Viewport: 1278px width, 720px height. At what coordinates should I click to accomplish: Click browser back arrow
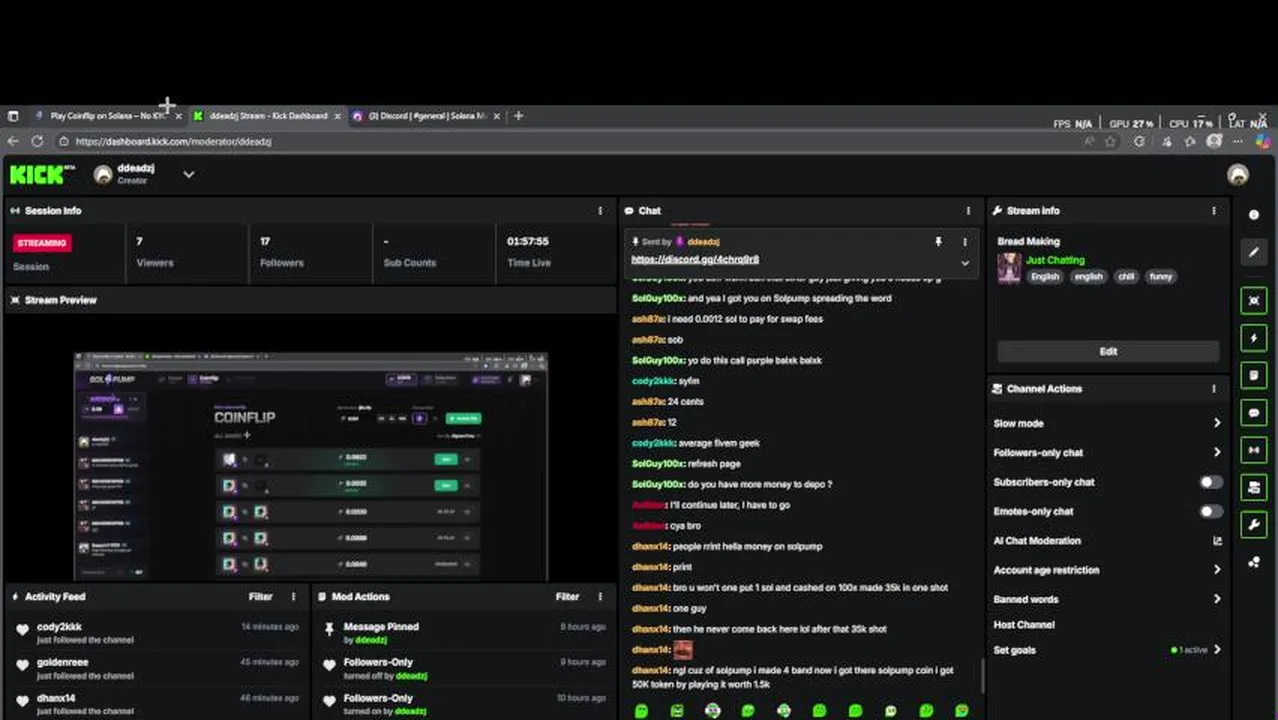[13, 142]
